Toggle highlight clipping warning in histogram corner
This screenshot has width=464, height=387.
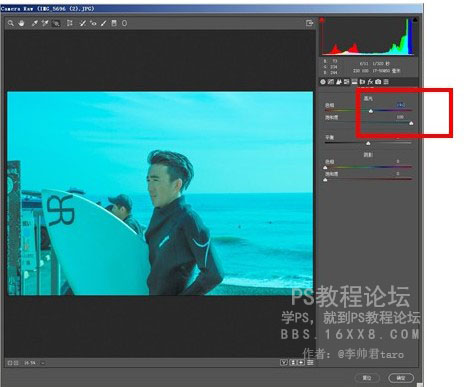point(415,20)
